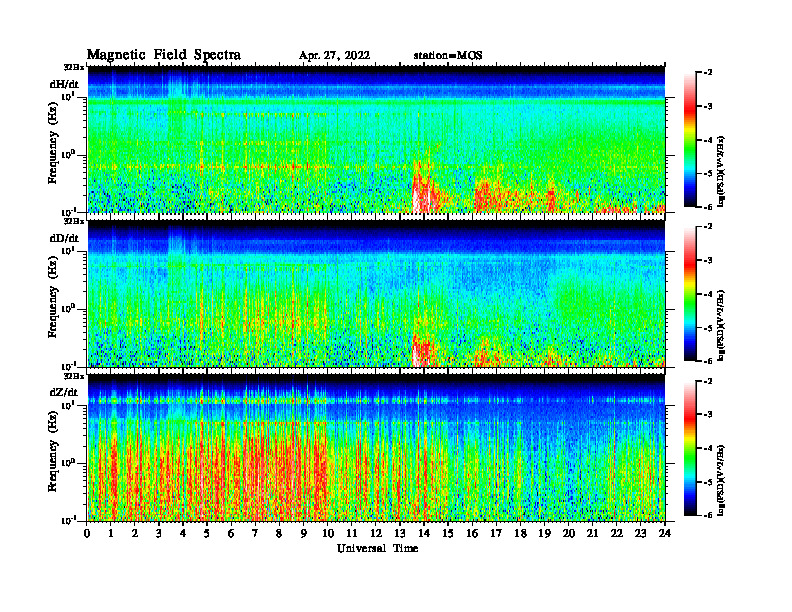Click the dD/dt color scale bar
792x612 pixels.
tap(690, 294)
